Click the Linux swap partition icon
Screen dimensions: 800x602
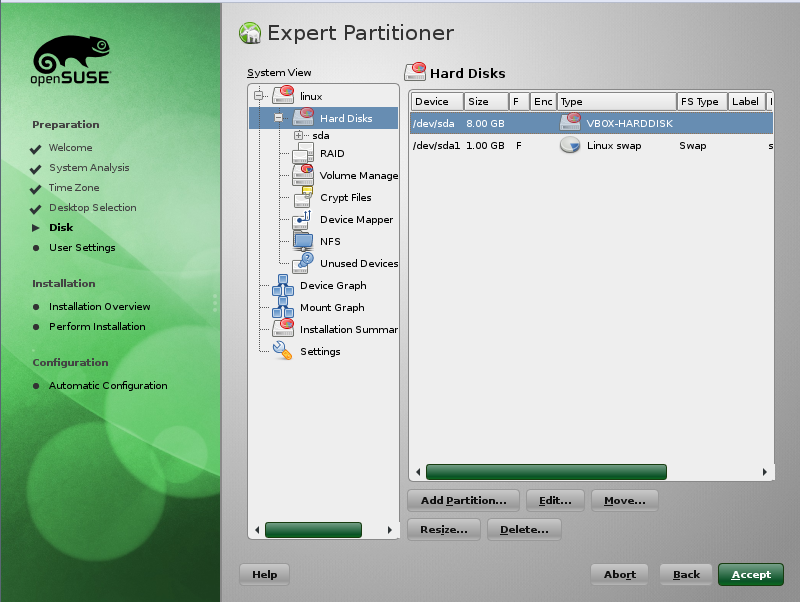570,145
